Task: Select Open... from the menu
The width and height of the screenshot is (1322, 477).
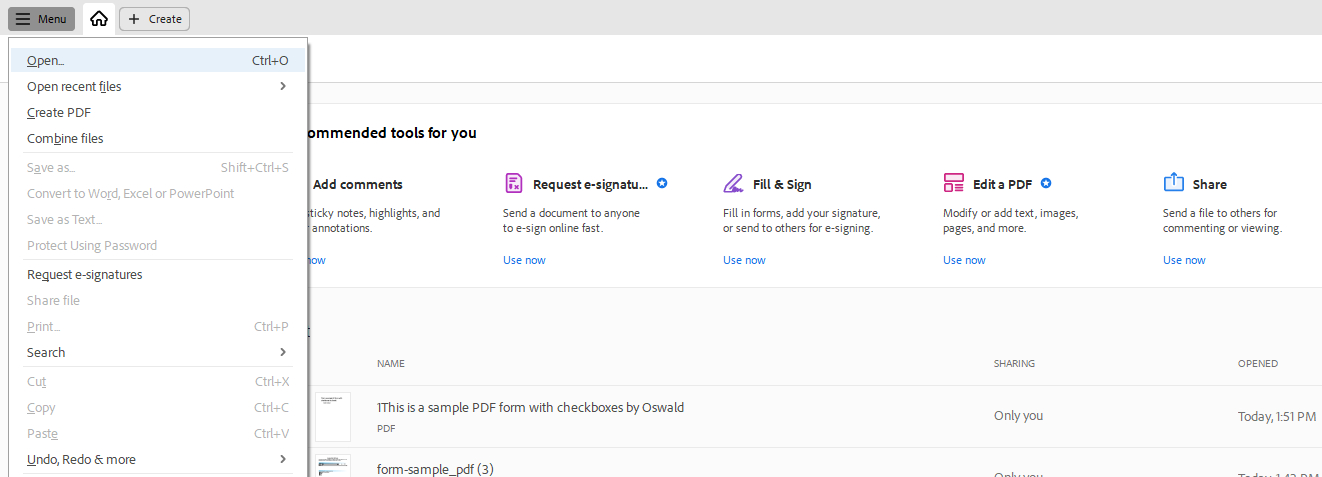Action: pos(46,61)
